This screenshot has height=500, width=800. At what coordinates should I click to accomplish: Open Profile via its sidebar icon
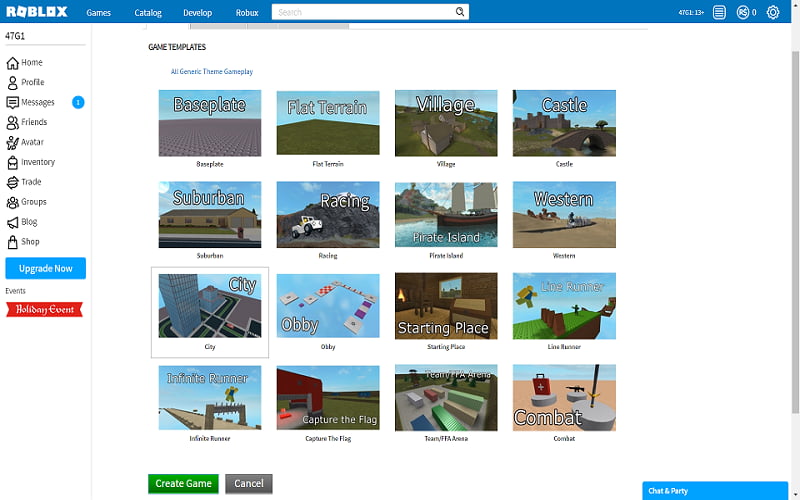tap(13, 82)
